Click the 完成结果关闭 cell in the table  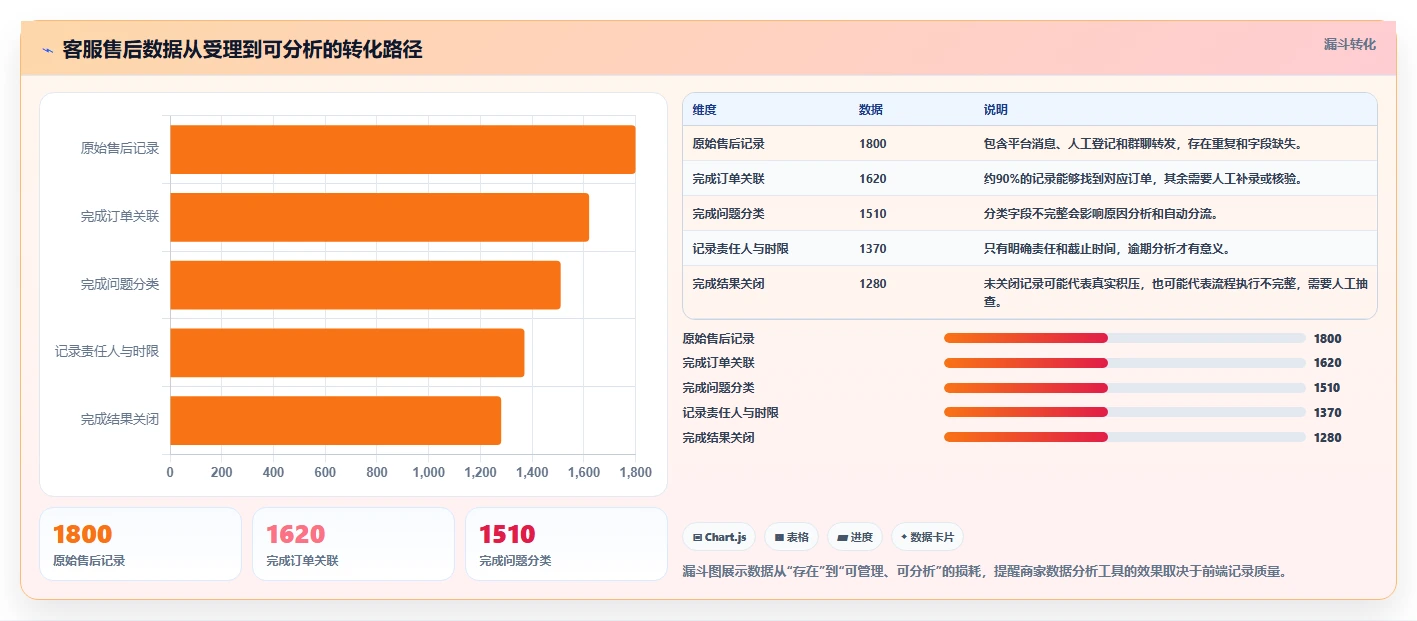click(728, 284)
